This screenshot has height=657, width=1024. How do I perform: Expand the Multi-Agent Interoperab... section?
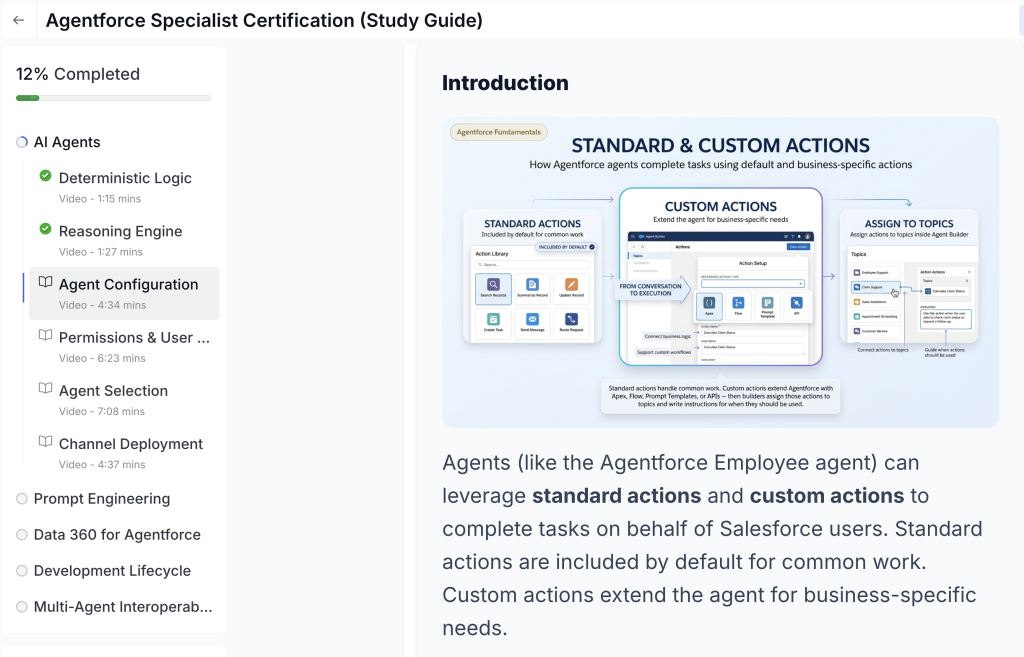point(123,607)
